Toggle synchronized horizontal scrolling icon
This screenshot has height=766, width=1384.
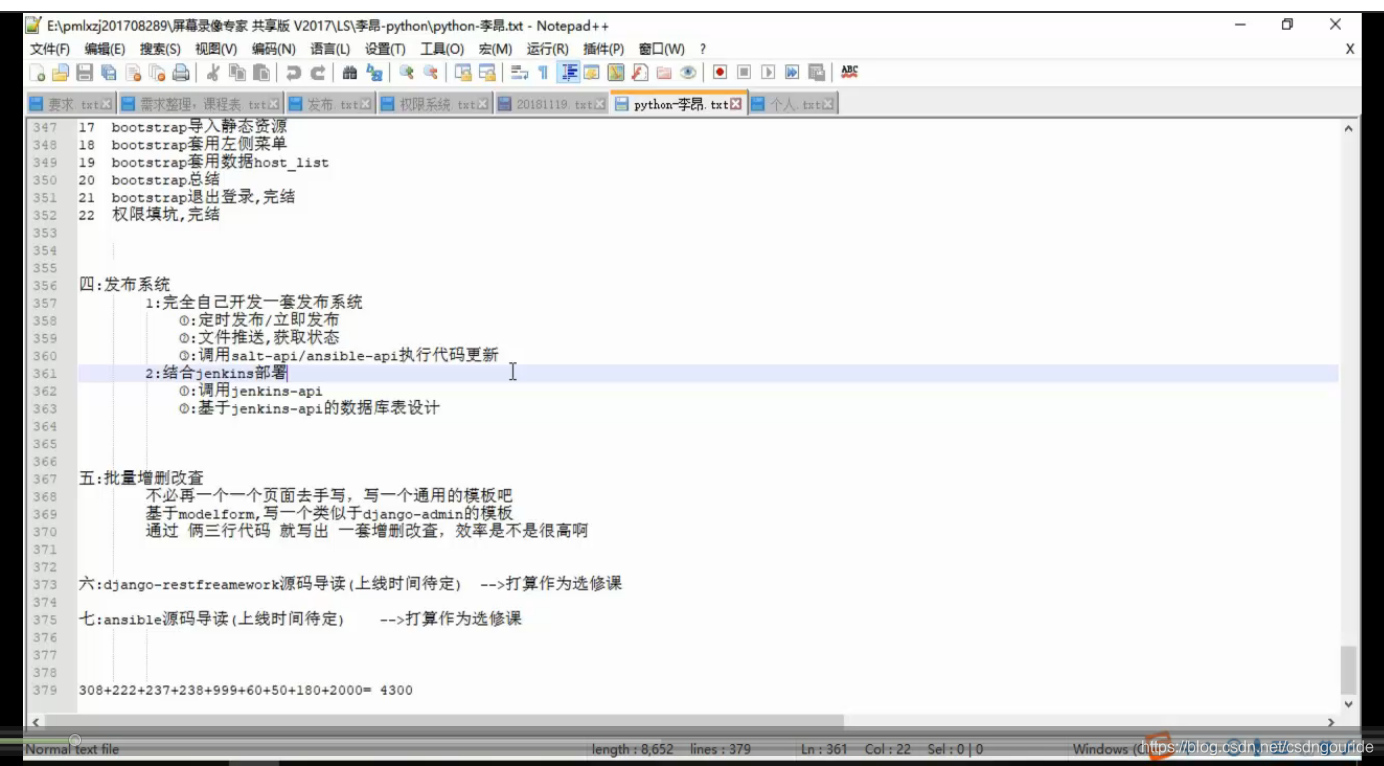(486, 72)
